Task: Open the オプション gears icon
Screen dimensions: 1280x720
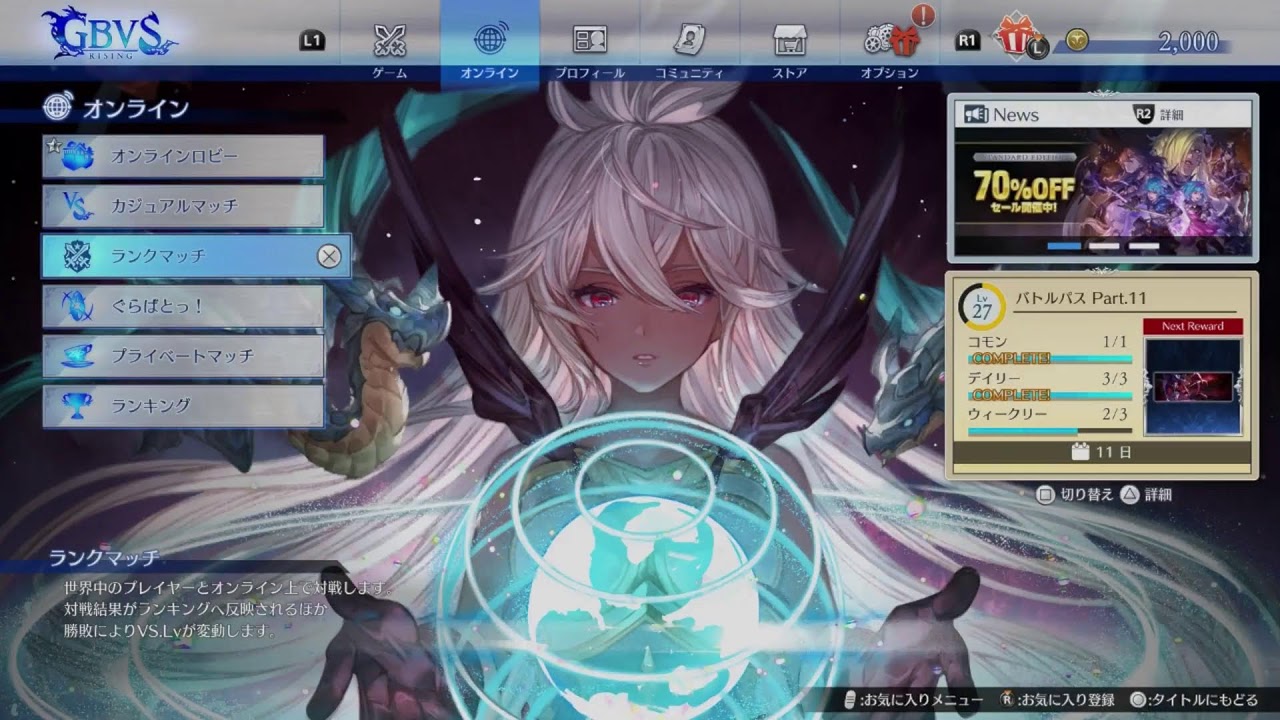Action: pyautogui.click(x=890, y=40)
